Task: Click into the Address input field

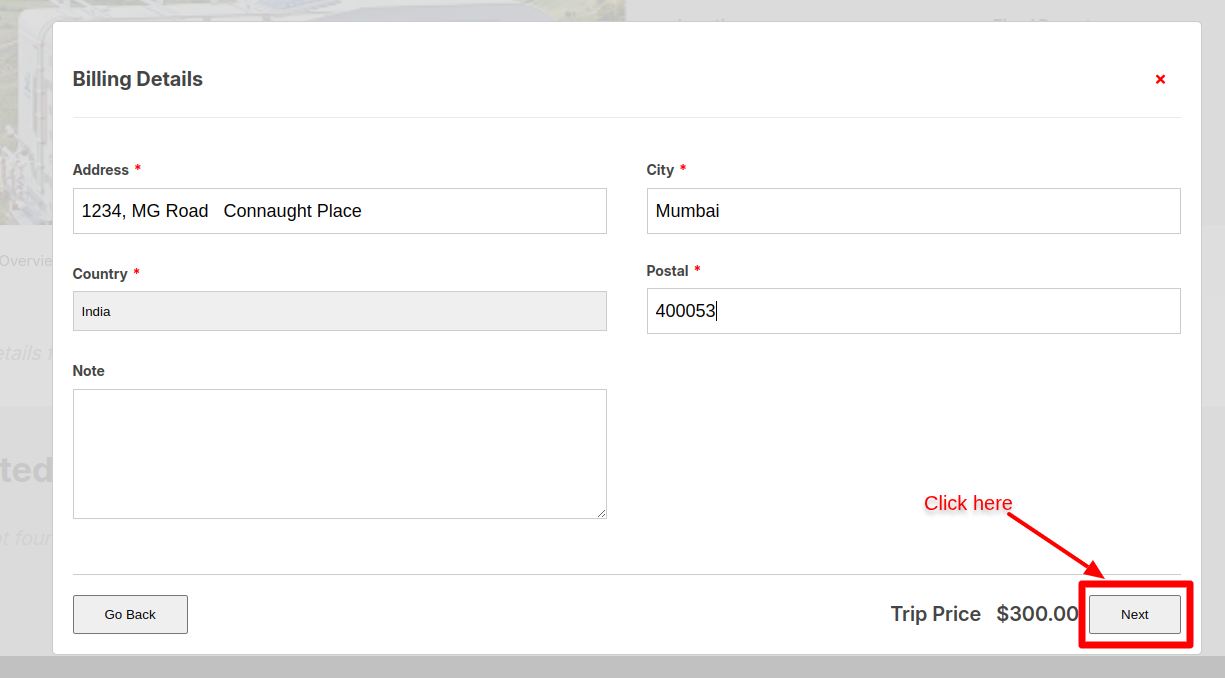Action: click(339, 211)
